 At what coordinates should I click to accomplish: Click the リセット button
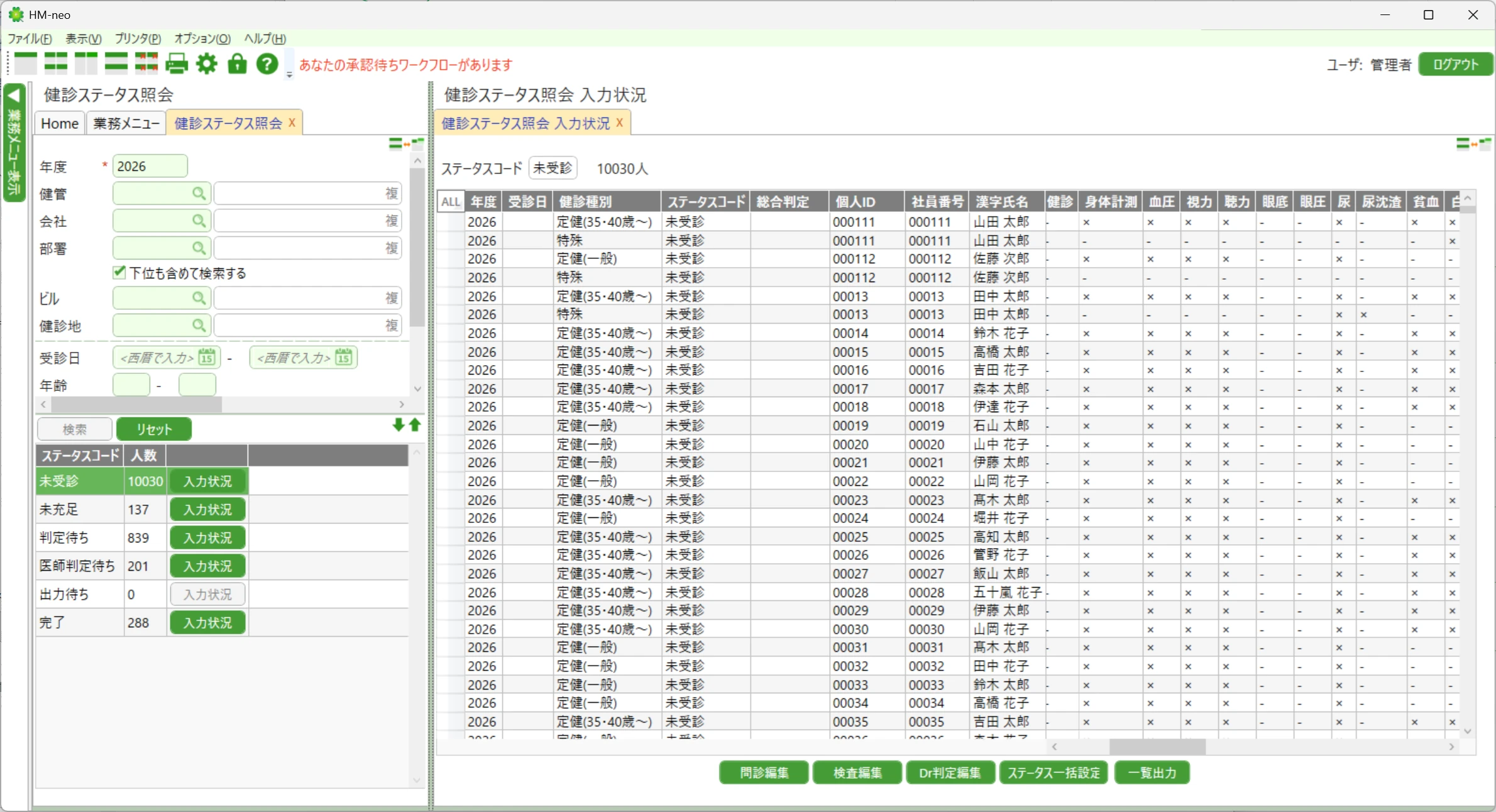click(x=154, y=429)
